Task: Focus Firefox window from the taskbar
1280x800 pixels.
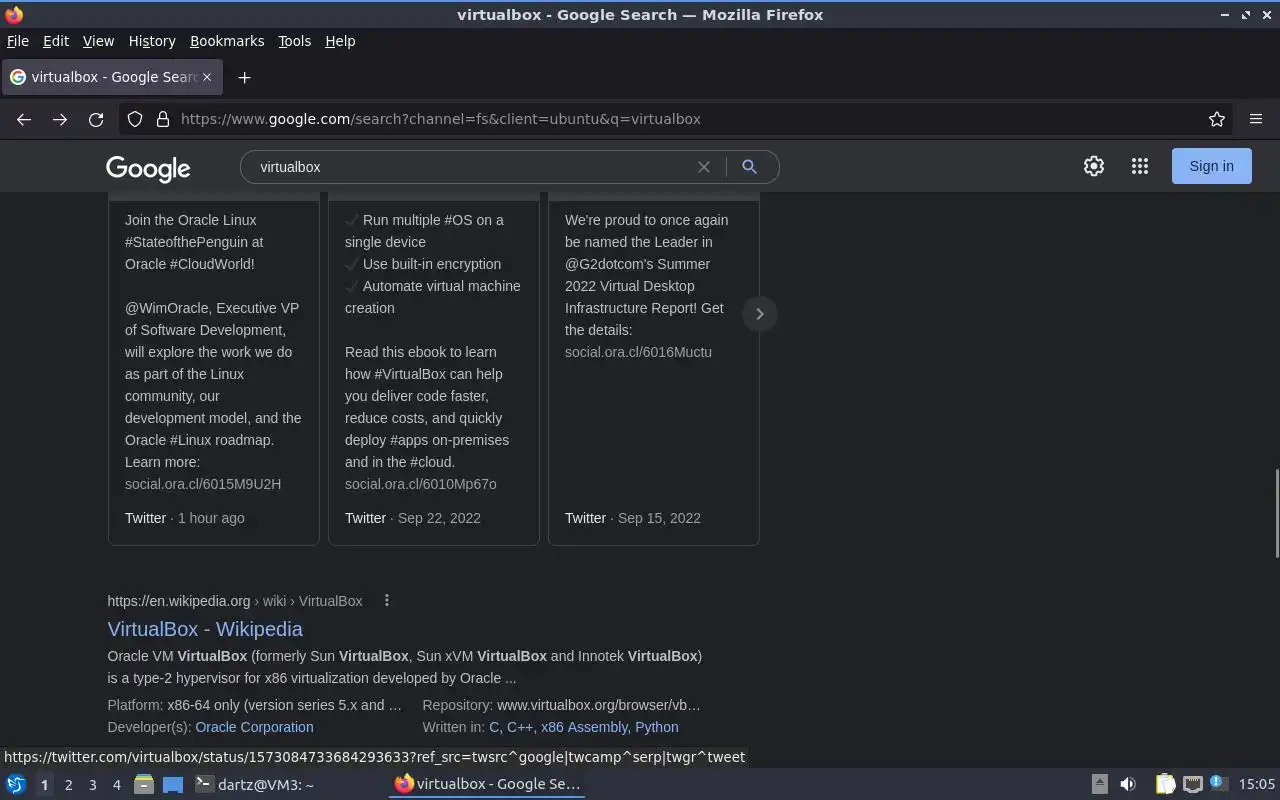Action: coord(487,784)
